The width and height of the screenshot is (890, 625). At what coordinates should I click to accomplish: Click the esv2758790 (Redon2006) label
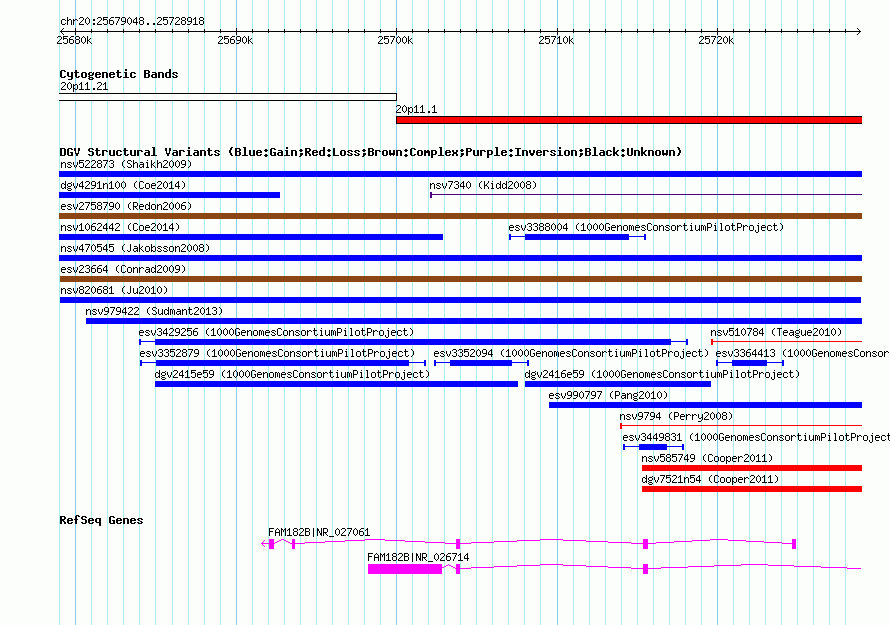(x=126, y=206)
